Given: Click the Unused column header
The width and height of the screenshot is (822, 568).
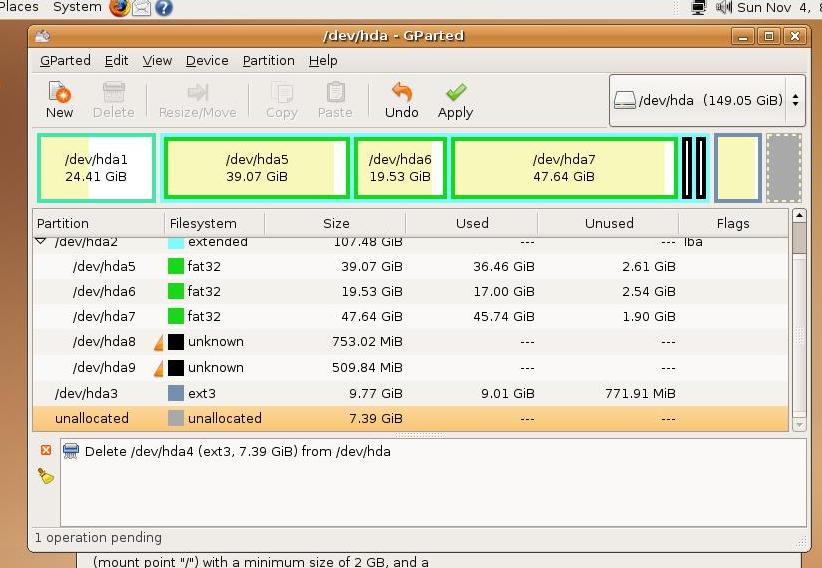Looking at the screenshot, I should 608,223.
